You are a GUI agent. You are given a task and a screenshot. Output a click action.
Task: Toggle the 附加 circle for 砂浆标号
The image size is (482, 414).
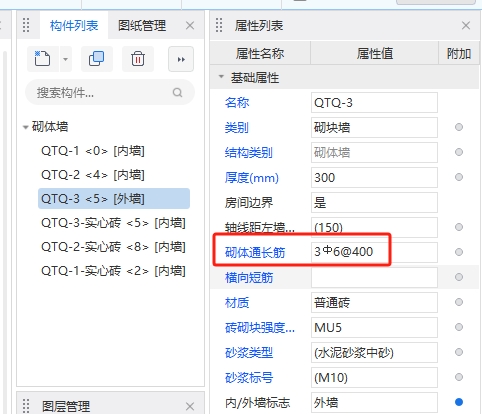click(x=459, y=377)
